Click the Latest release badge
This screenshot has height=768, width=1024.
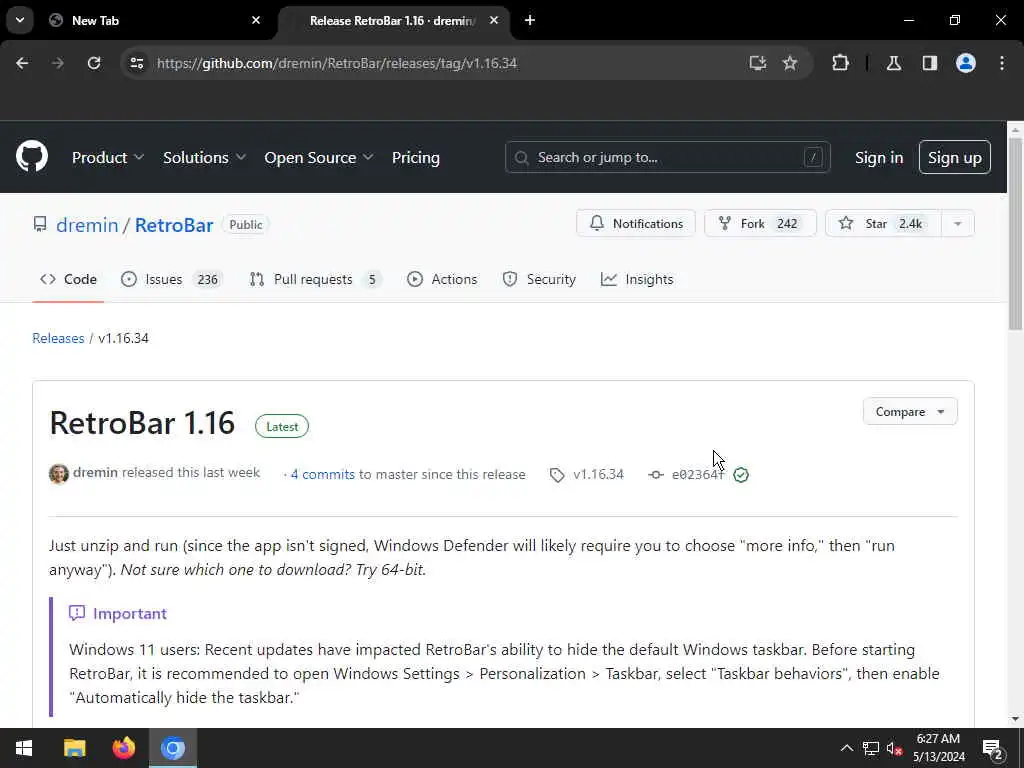pos(282,426)
